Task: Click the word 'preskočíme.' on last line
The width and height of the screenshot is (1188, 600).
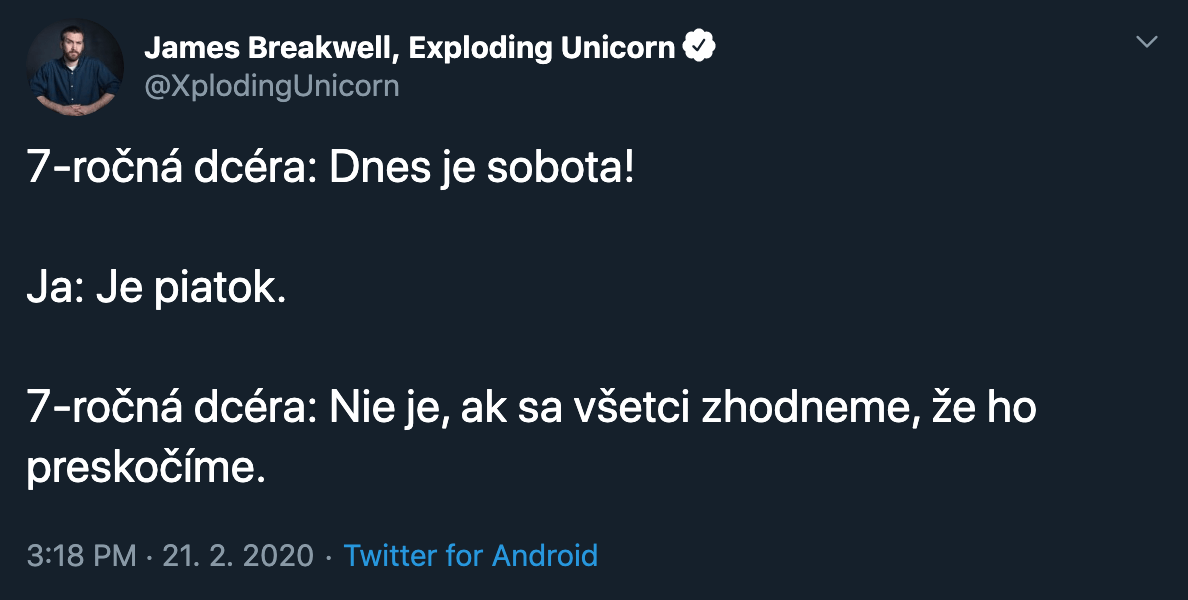Action: [146, 469]
